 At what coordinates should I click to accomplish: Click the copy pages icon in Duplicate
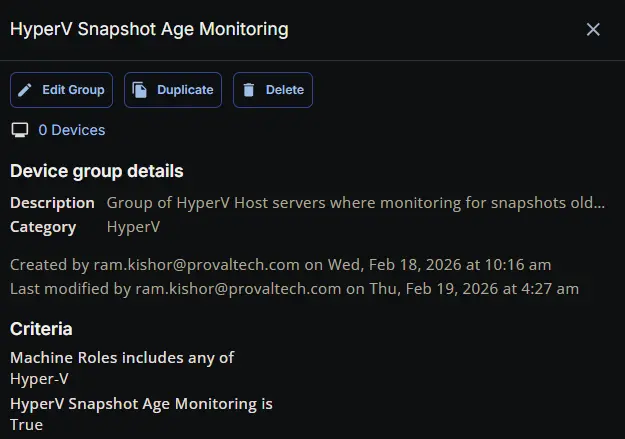coord(141,90)
